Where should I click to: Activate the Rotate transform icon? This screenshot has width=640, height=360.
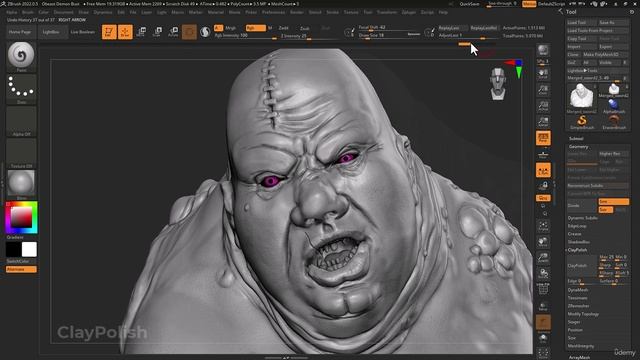point(173,32)
